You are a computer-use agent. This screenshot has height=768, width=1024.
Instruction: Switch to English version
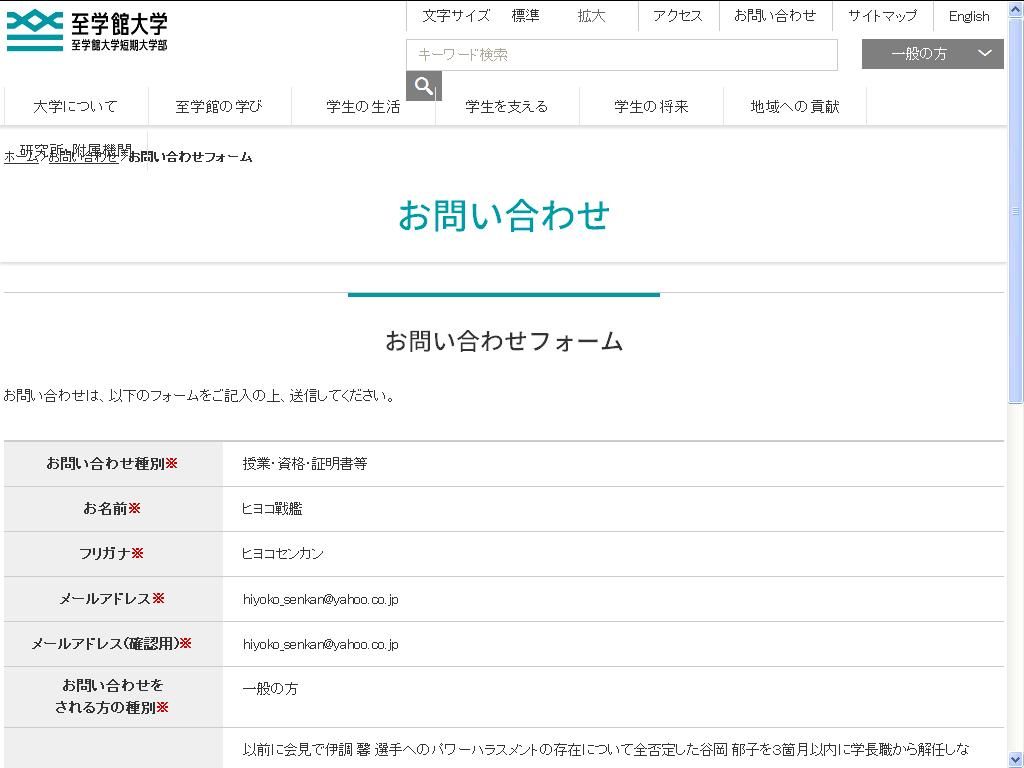coord(968,16)
